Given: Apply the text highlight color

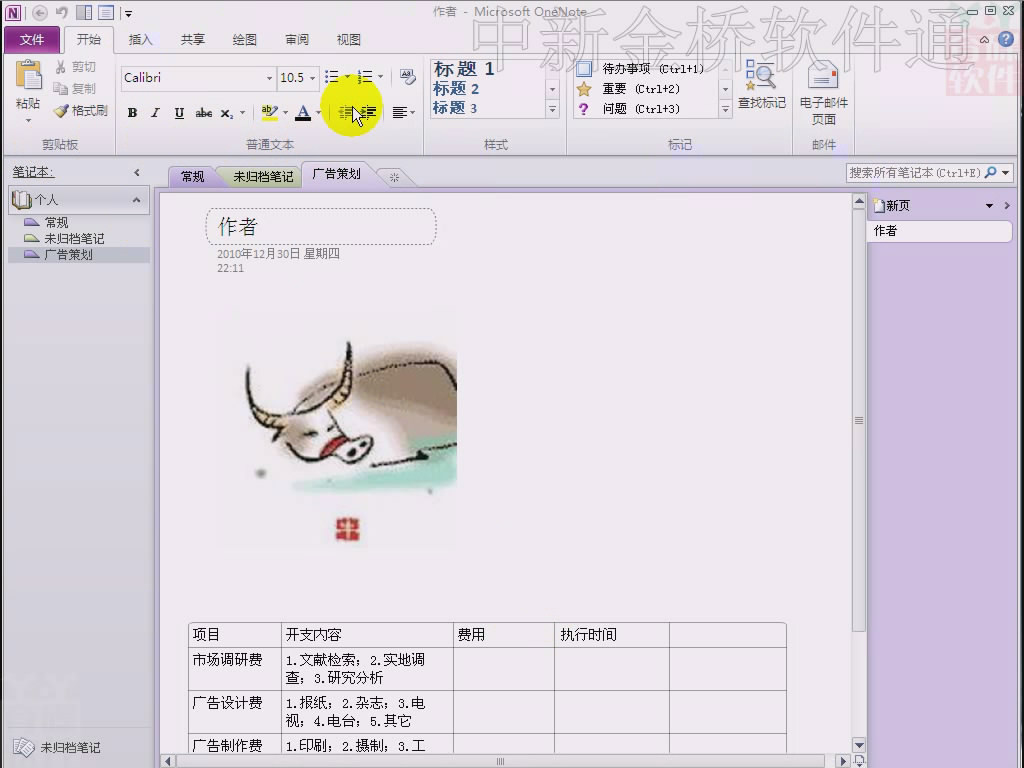Looking at the screenshot, I should click(269, 113).
